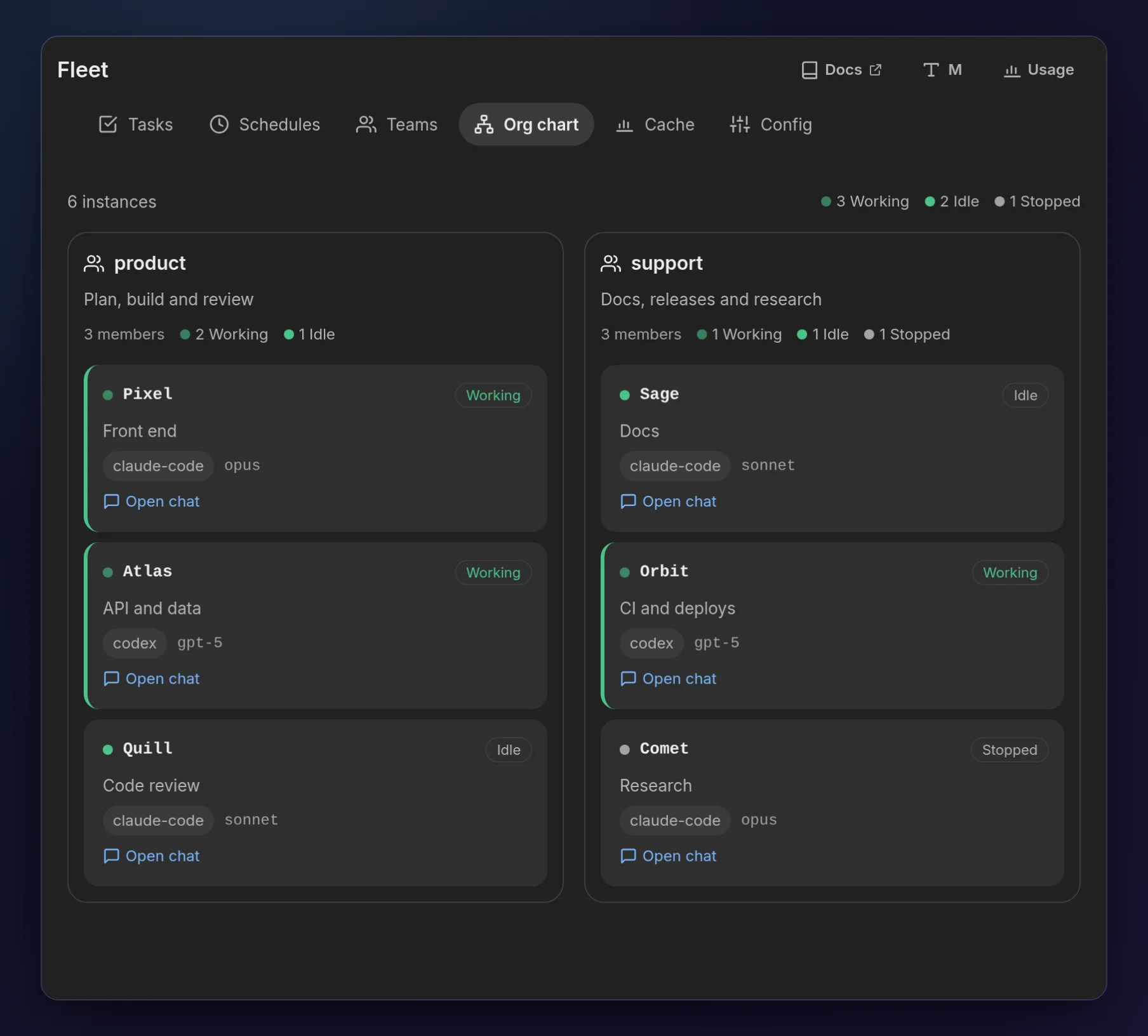This screenshot has height=1036, width=1148.
Task: Click the chat bubble icon on Sage's card
Action: [628, 501]
